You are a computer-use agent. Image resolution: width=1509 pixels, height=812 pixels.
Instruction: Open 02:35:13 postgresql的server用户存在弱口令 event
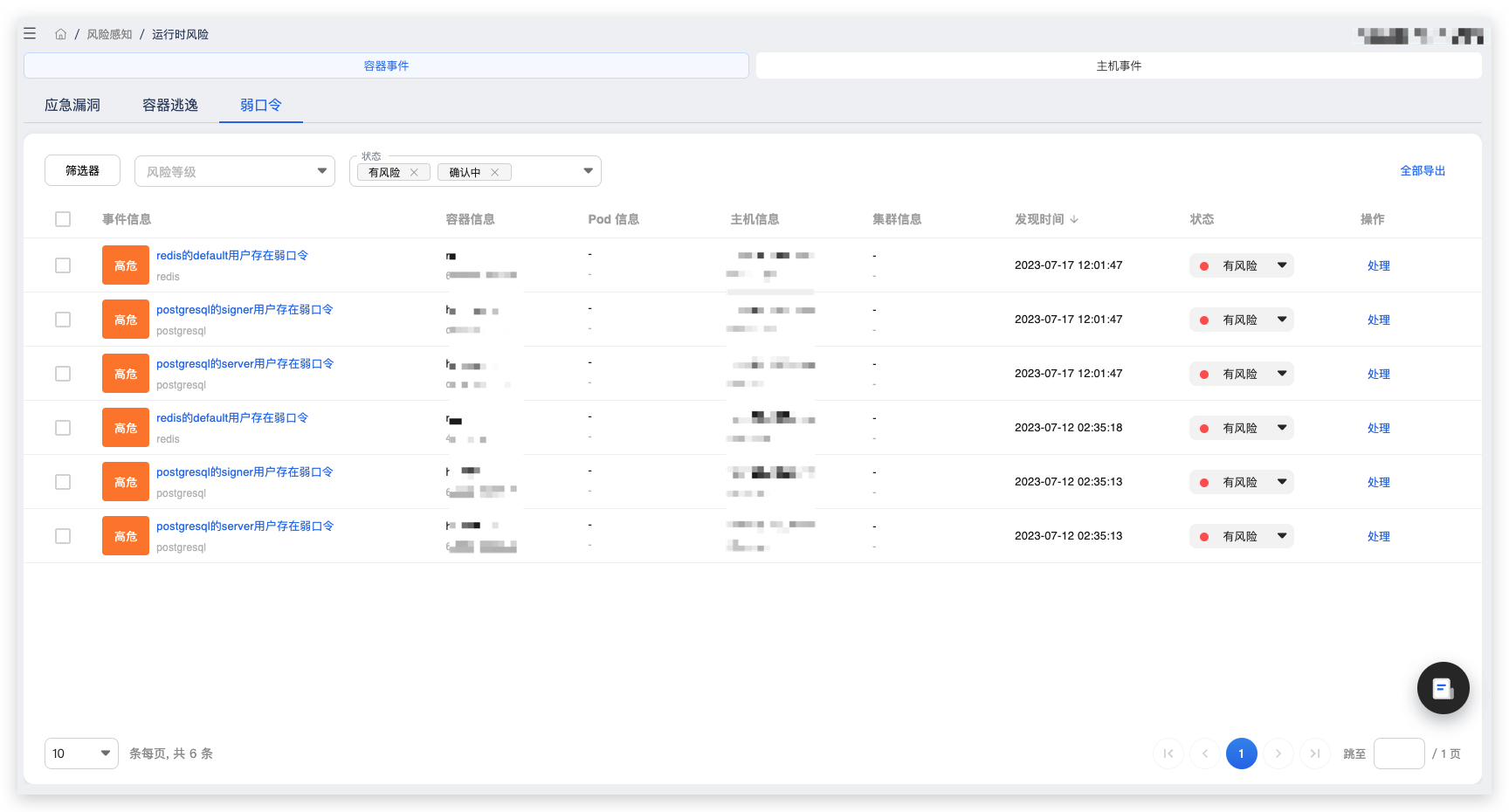tap(245, 526)
